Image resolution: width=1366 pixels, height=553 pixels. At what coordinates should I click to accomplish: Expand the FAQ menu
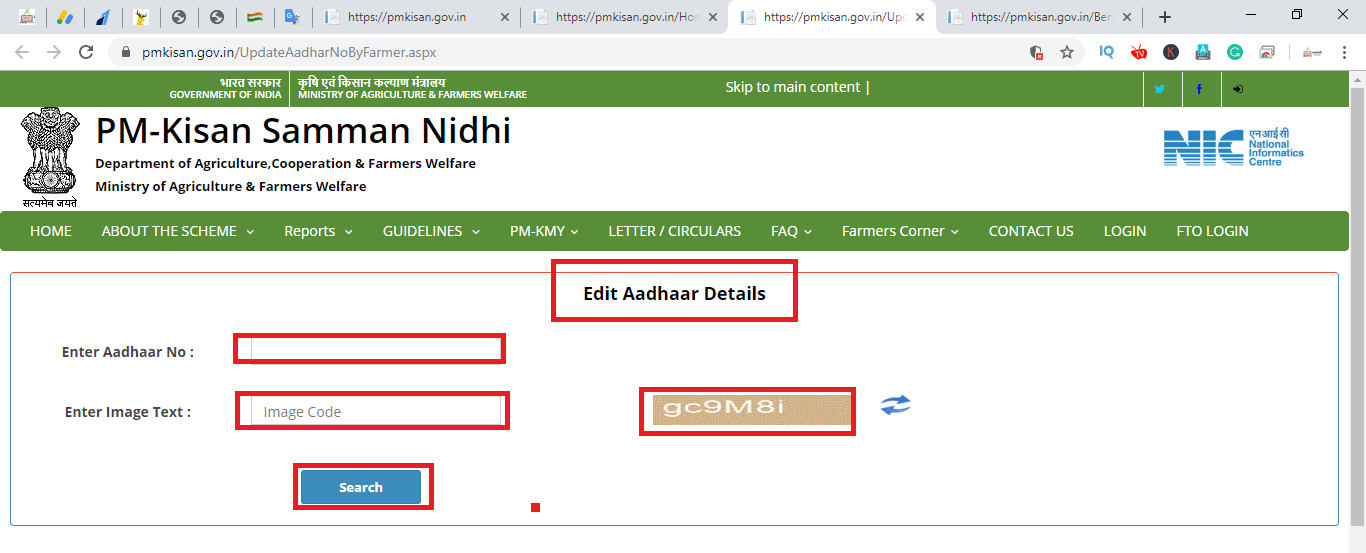791,231
